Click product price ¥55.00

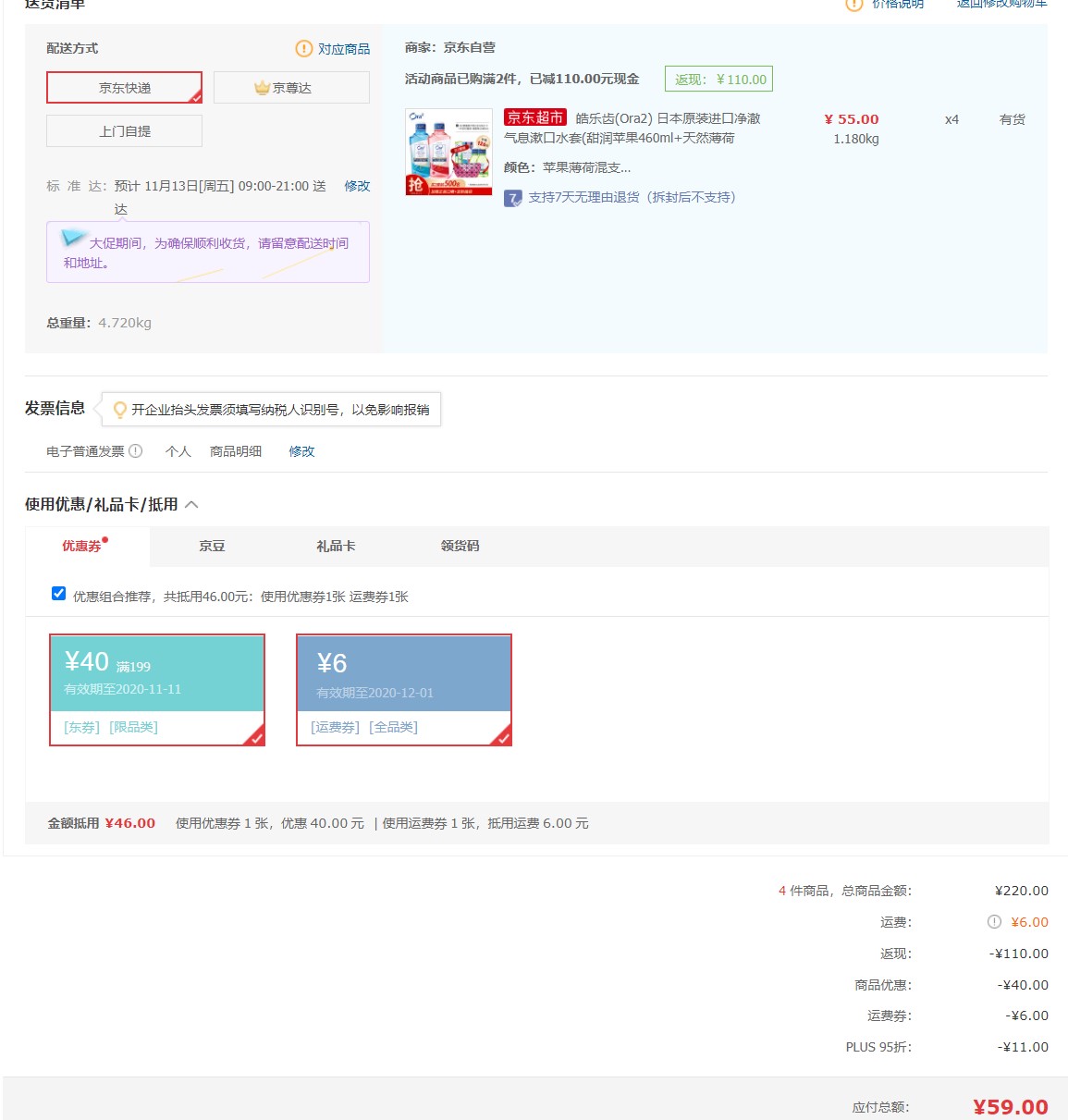[x=852, y=119]
